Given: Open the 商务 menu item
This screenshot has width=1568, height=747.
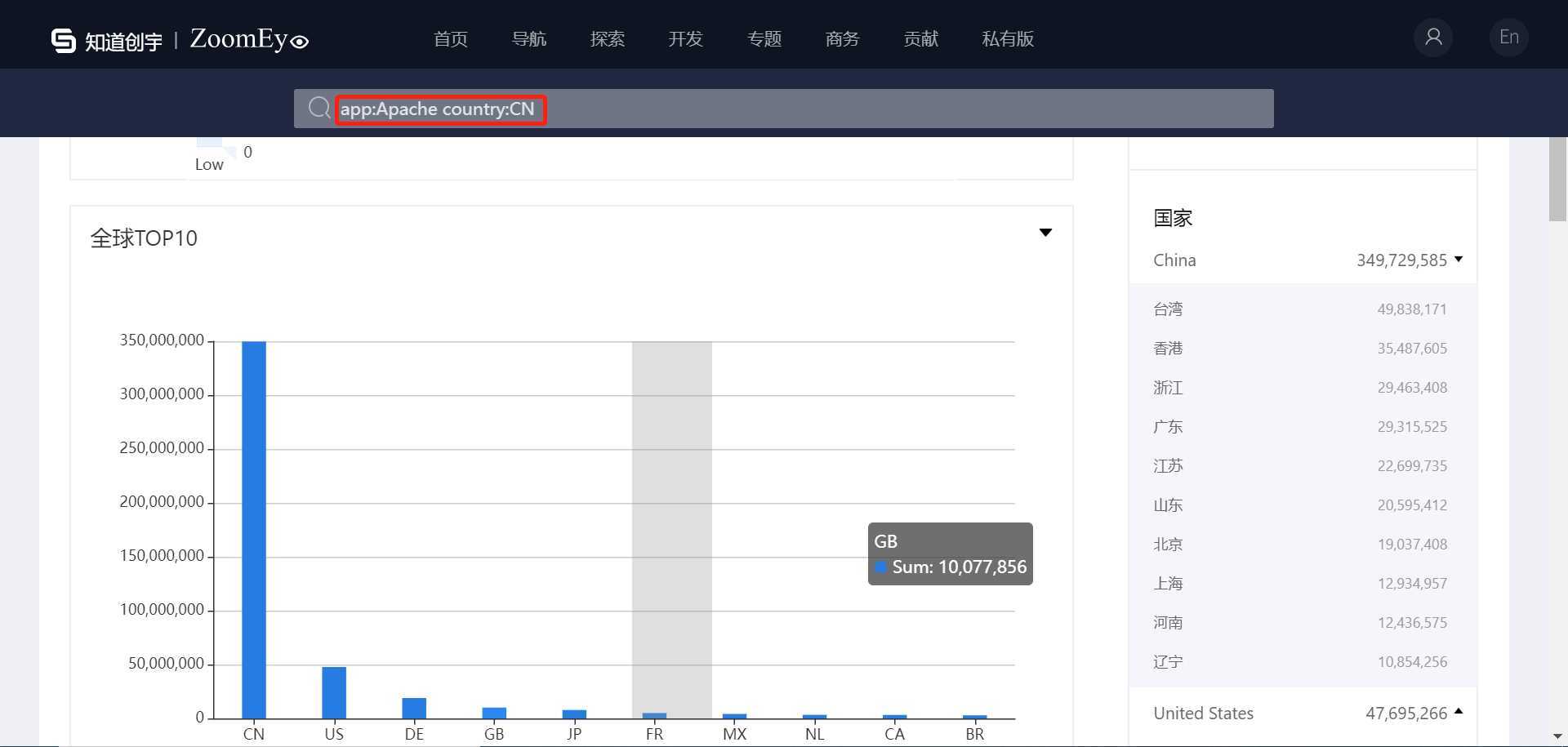Looking at the screenshot, I should click(843, 39).
